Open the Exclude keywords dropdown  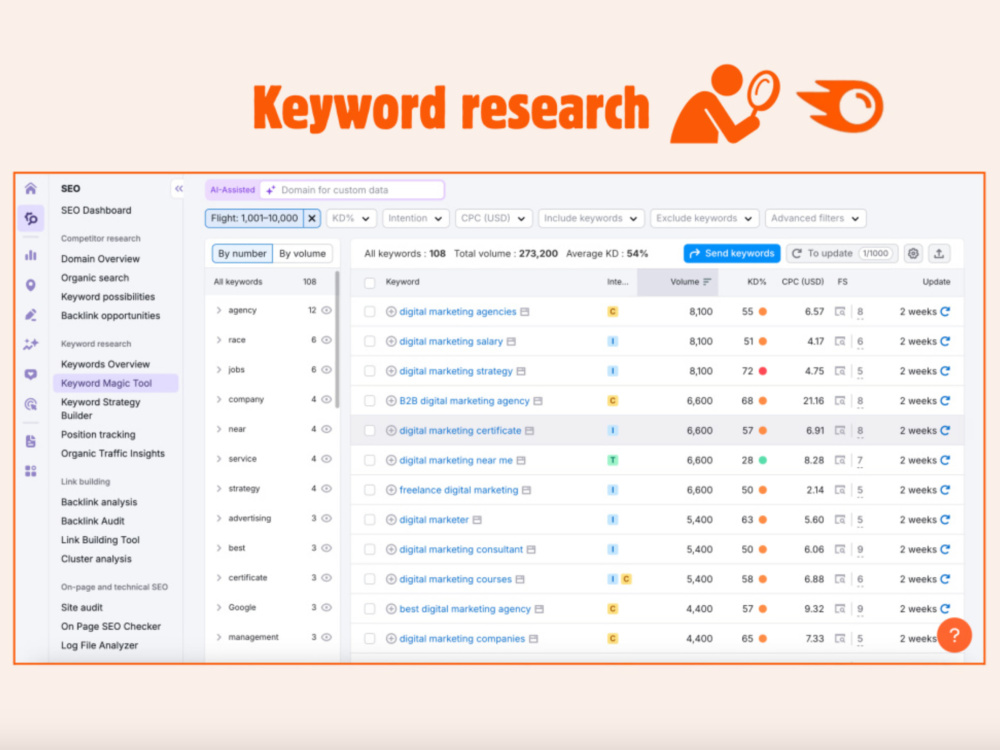(704, 218)
